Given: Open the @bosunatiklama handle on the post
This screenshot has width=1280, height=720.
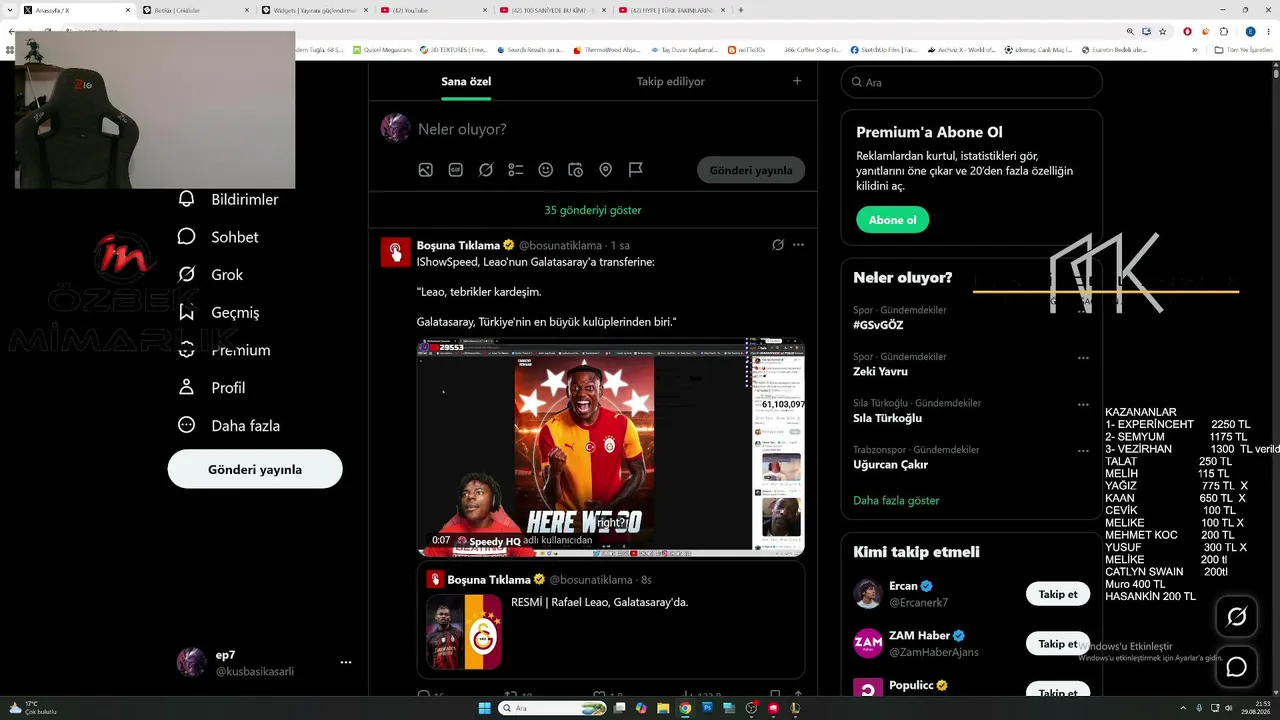Looking at the screenshot, I should coord(560,246).
